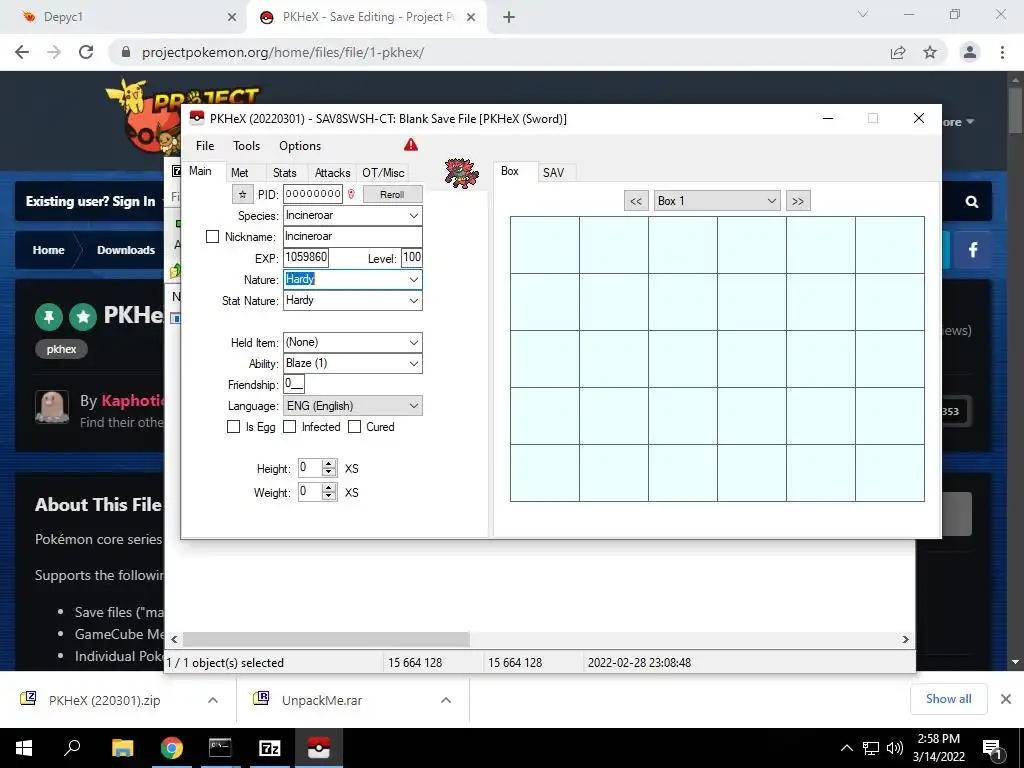Screen dimensions: 1024x768
Task: Check the Cured checkbox
Action: [x=354, y=426]
